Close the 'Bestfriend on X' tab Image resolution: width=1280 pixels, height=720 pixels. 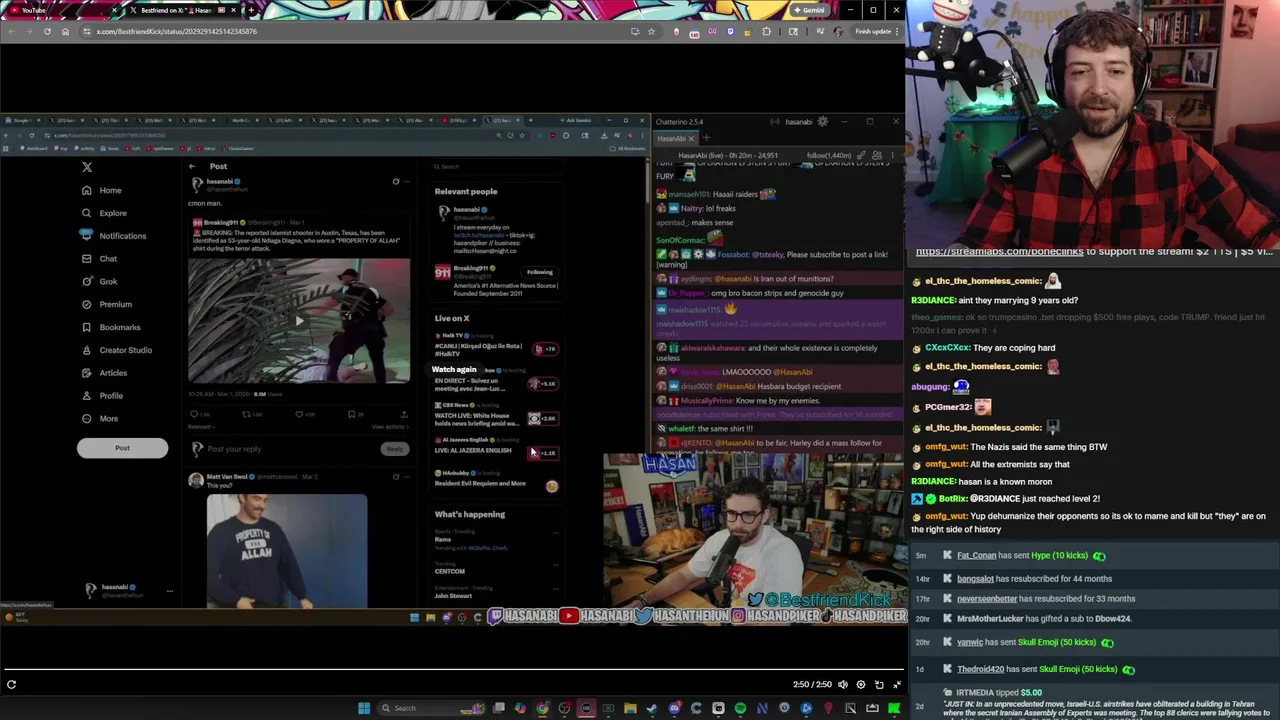point(233,10)
